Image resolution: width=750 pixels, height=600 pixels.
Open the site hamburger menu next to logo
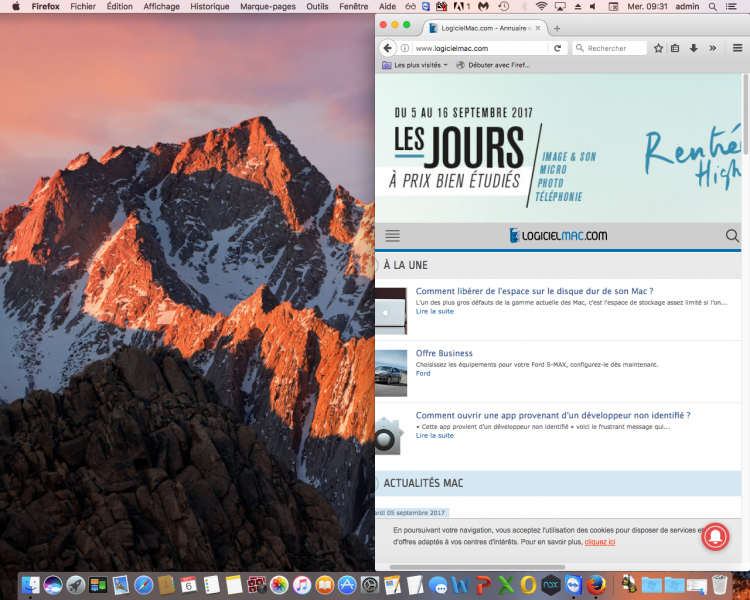coord(392,235)
